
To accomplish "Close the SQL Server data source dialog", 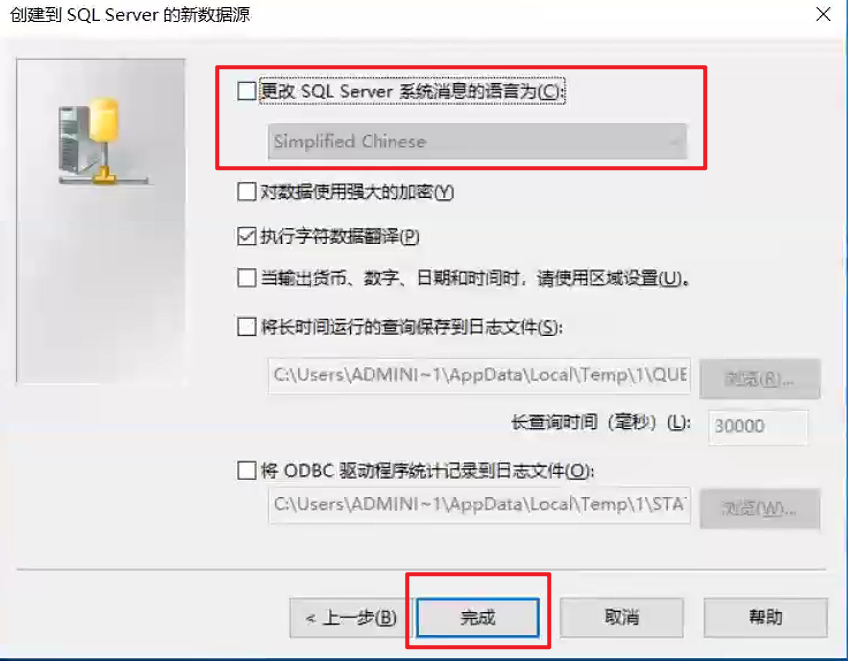I will [x=823, y=14].
